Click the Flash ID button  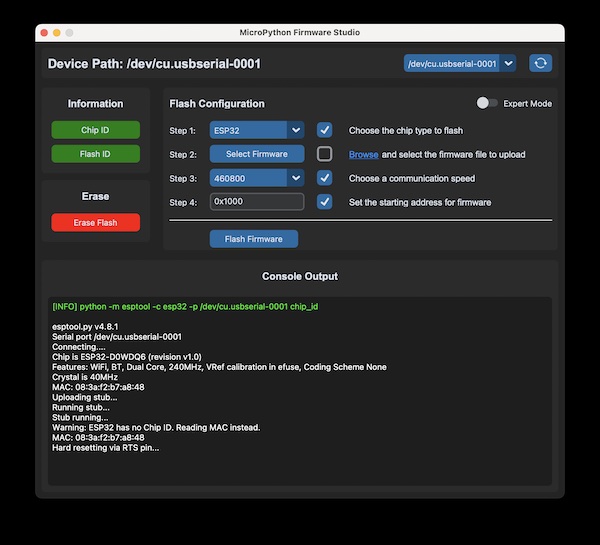pos(95,154)
